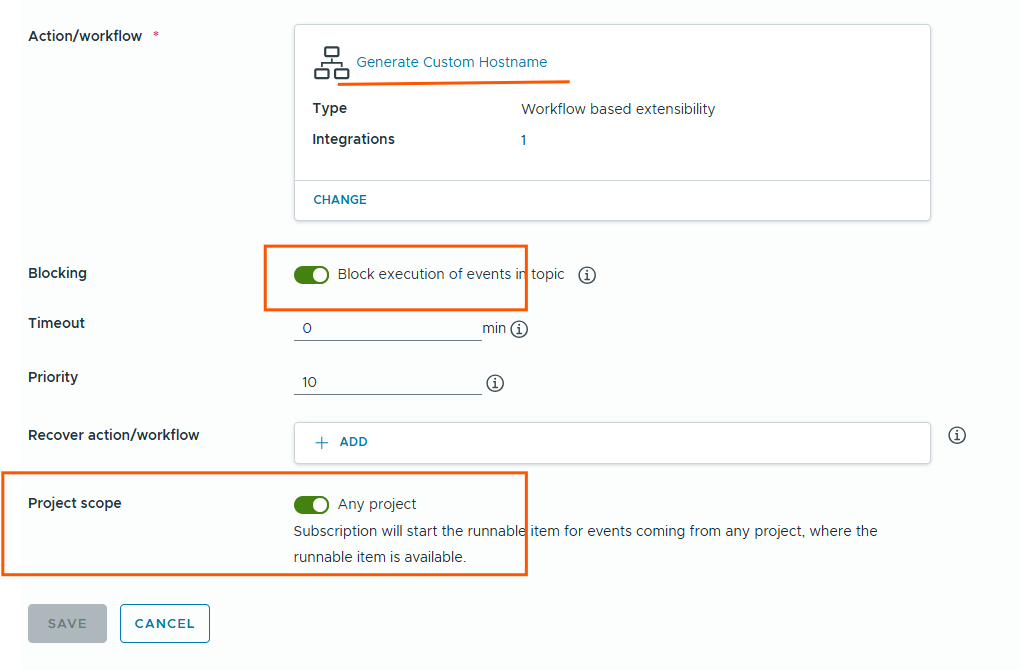Click the Workflow based extensibility type value

click(x=618, y=109)
